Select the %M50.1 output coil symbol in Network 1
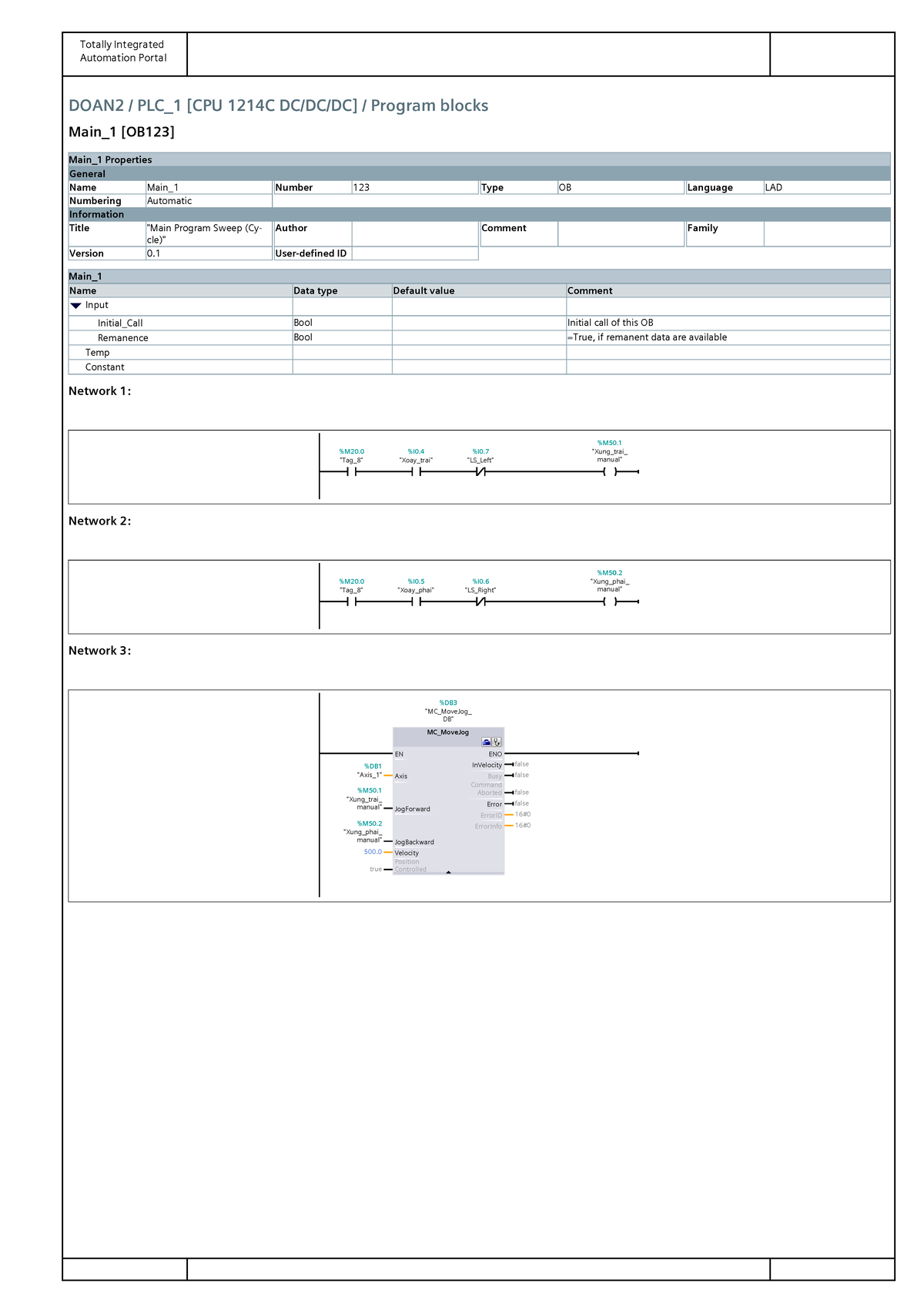Viewport: 924px width, 1307px height. pos(610,471)
